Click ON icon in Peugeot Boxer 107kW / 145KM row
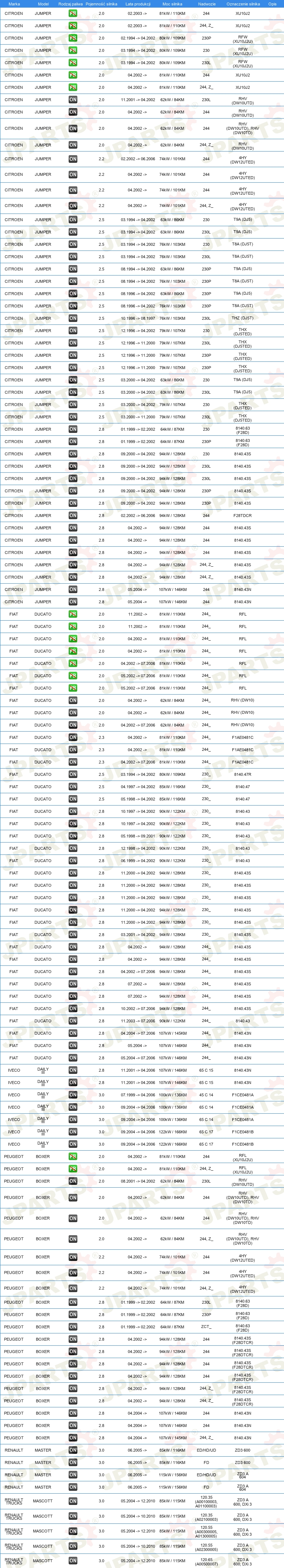 73,1438
